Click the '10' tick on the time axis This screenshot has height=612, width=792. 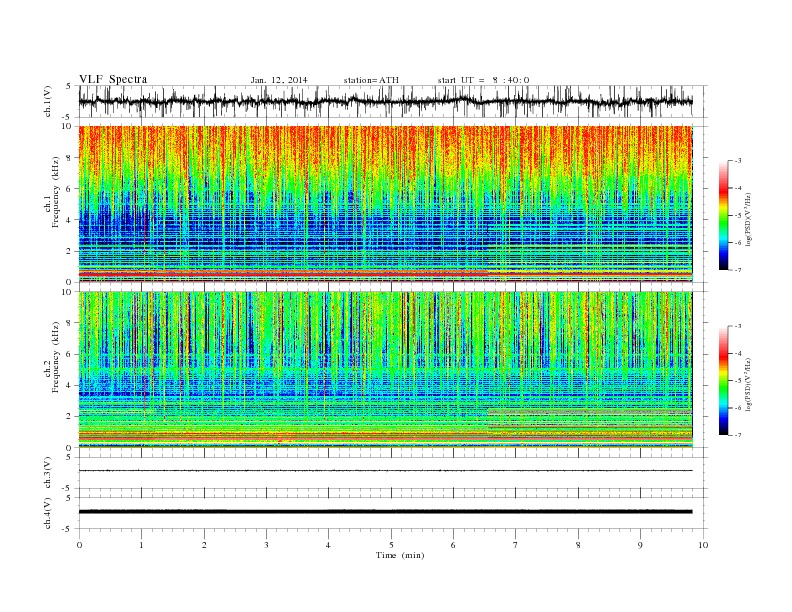click(703, 545)
